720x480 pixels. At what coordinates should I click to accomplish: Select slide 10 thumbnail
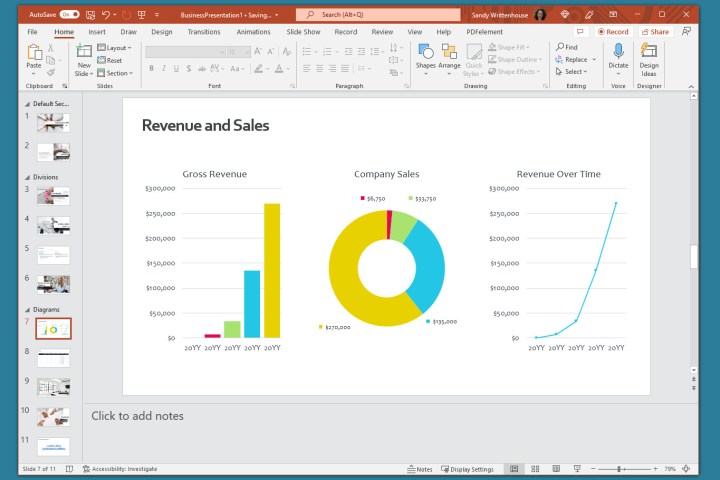(53, 415)
